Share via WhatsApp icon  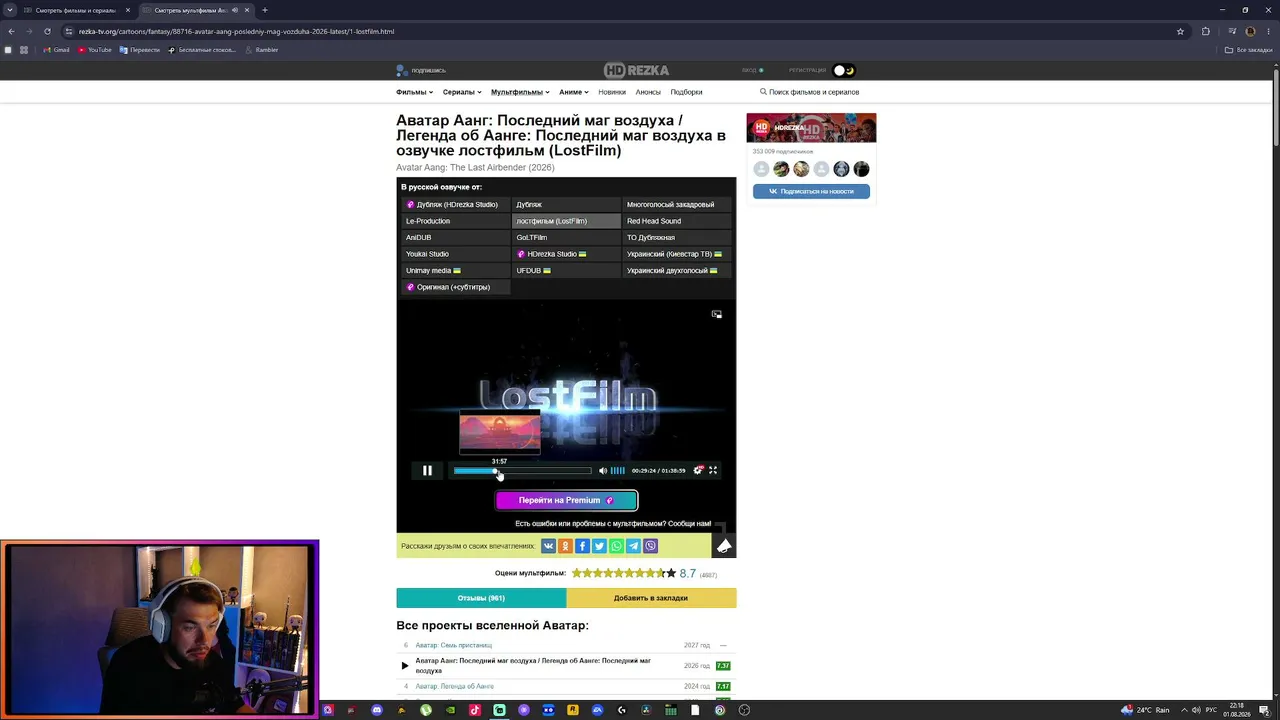(616, 546)
